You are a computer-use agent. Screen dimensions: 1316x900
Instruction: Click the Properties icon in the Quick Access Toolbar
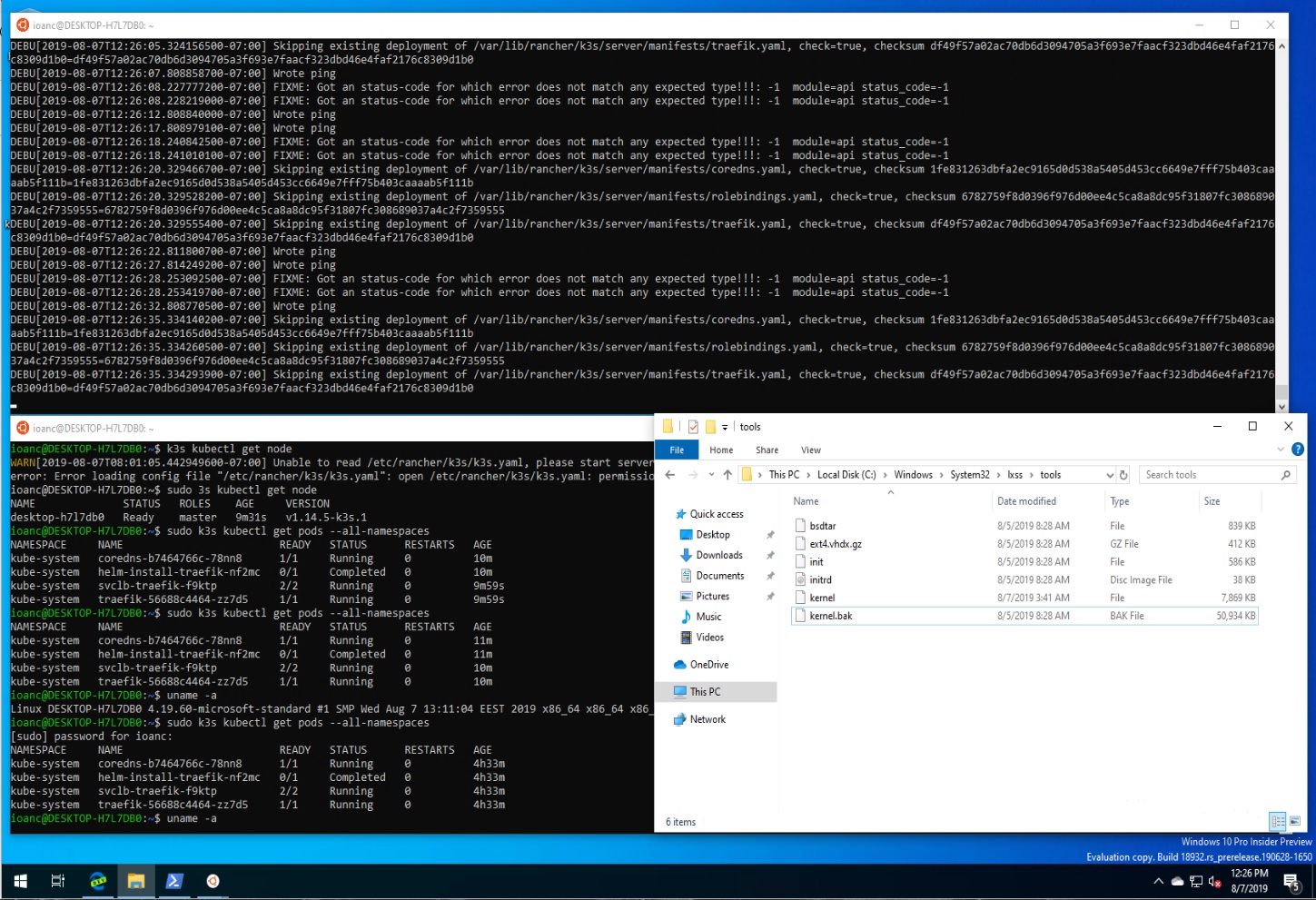(692, 426)
